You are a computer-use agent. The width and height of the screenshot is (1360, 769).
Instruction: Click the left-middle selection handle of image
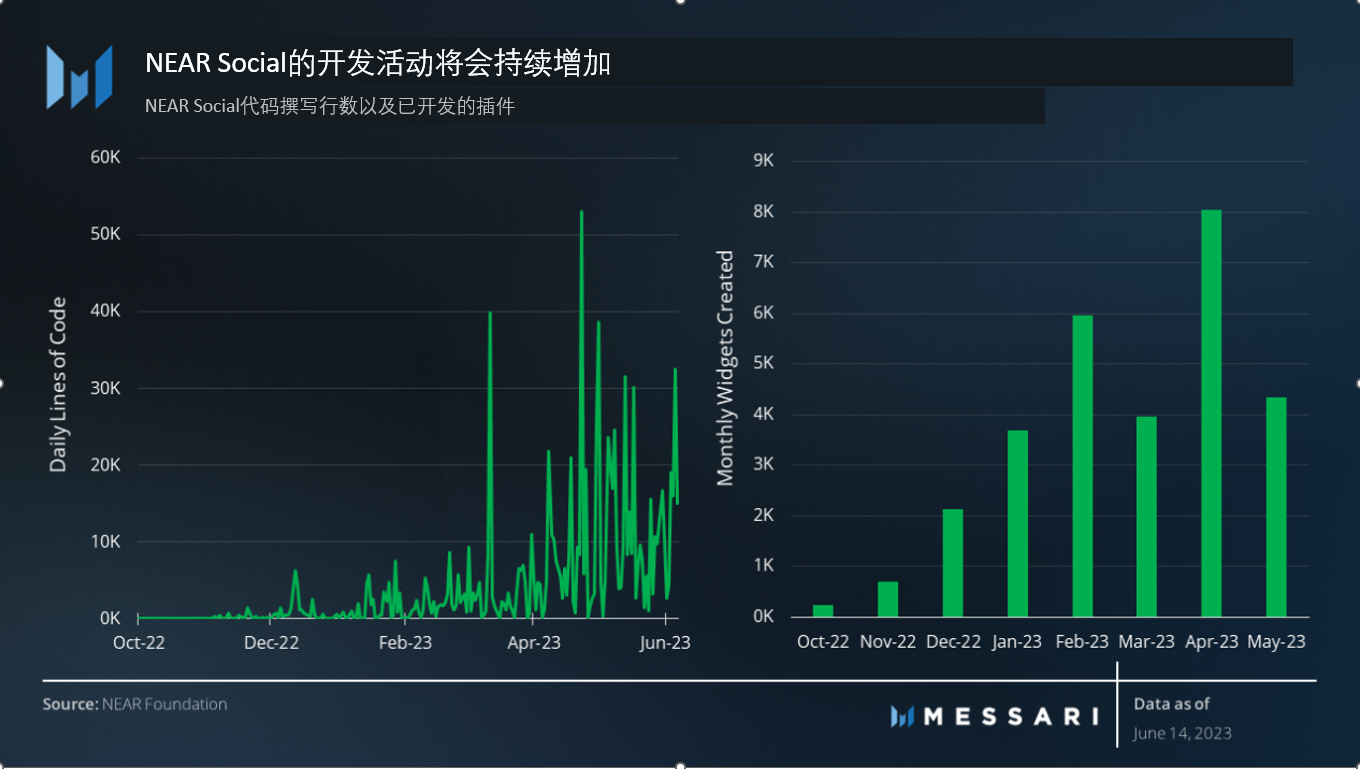2,383
